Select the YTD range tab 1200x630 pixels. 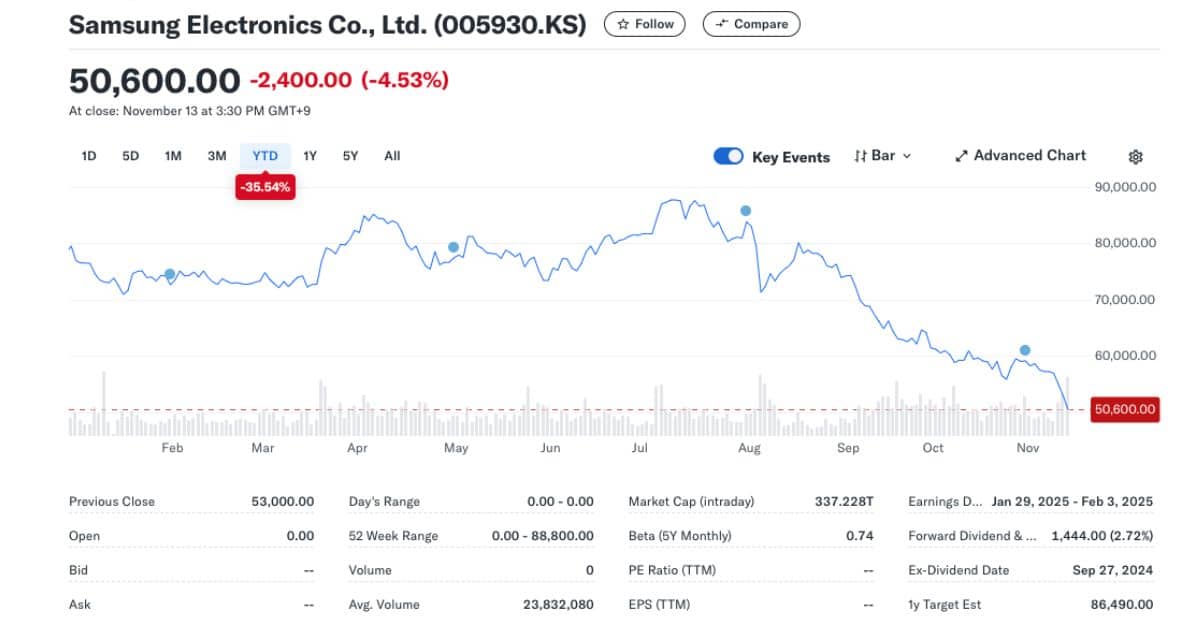pyautogui.click(x=265, y=156)
